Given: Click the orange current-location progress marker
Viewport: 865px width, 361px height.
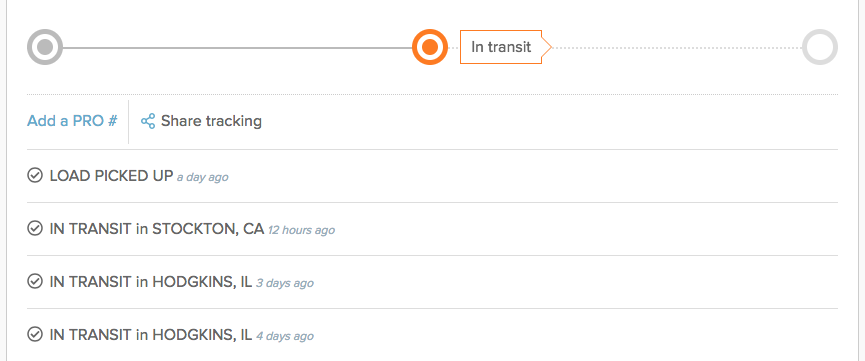Looking at the screenshot, I should coord(430,47).
